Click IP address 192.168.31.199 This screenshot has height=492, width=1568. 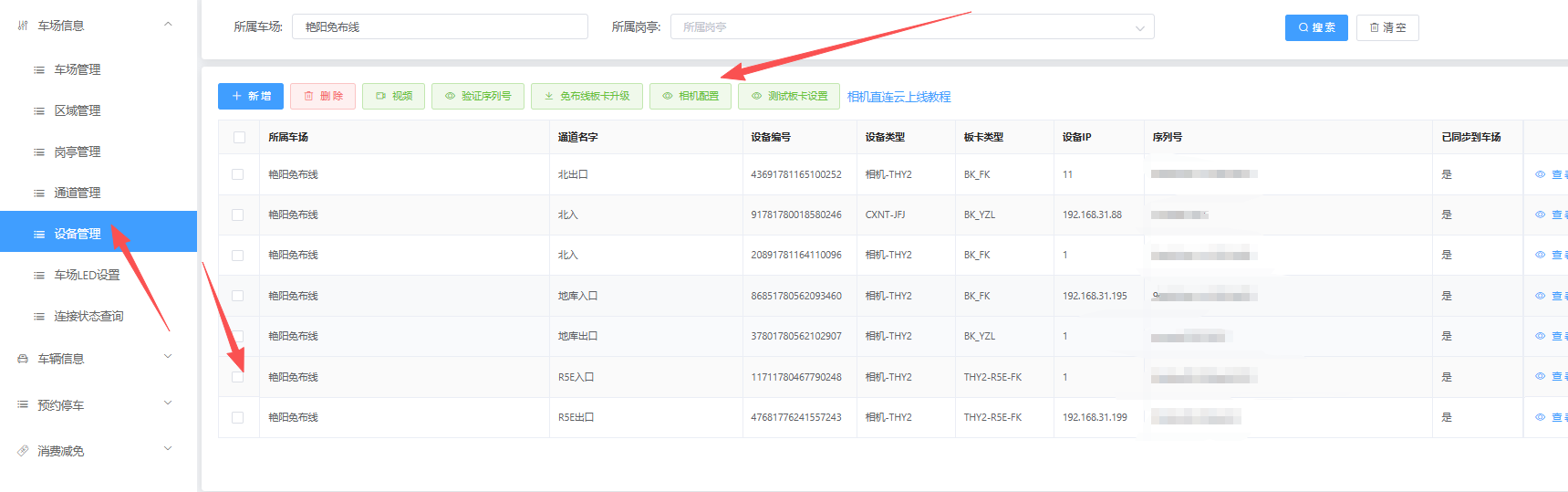[x=1095, y=417]
